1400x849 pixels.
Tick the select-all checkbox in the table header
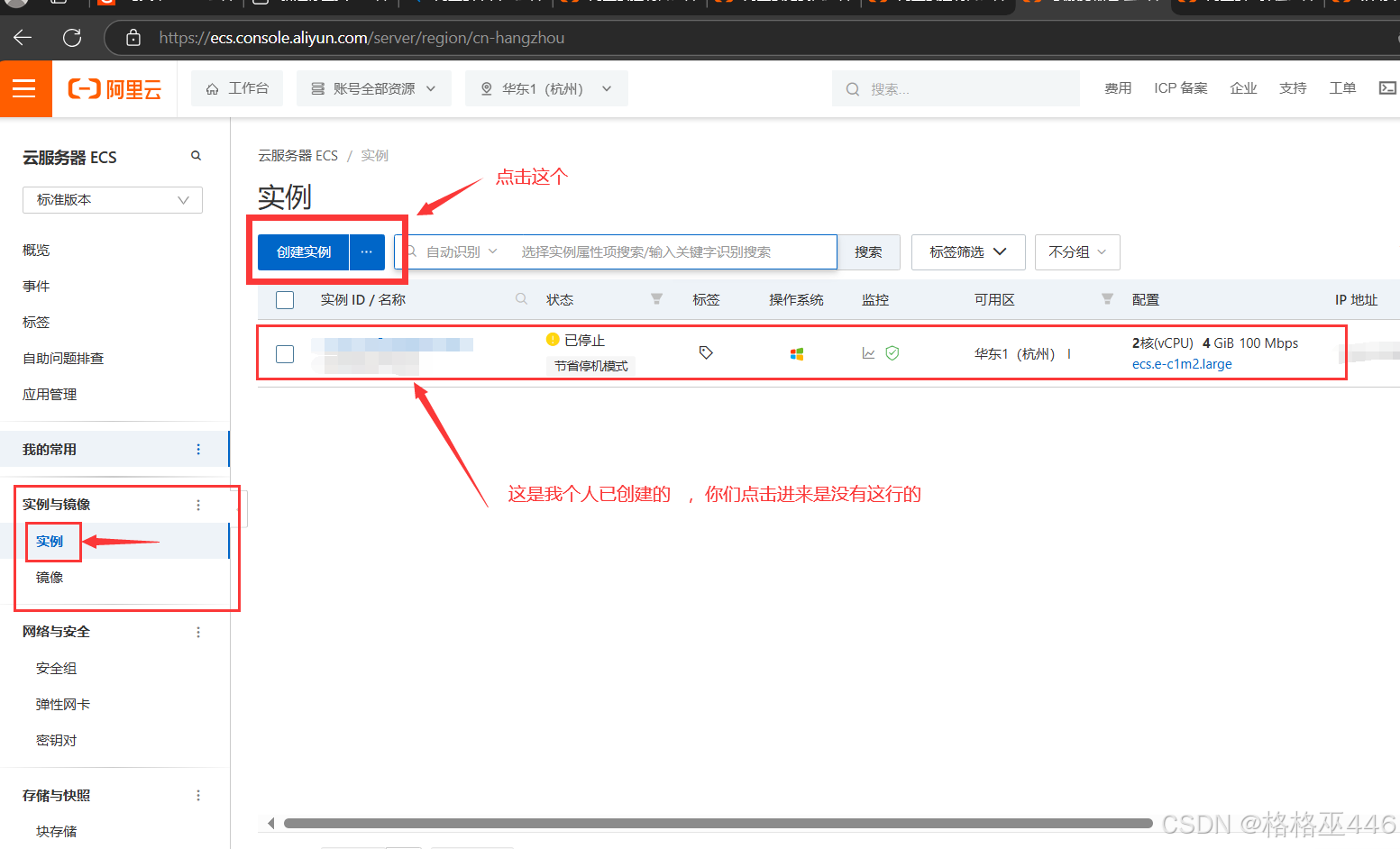coord(285,300)
